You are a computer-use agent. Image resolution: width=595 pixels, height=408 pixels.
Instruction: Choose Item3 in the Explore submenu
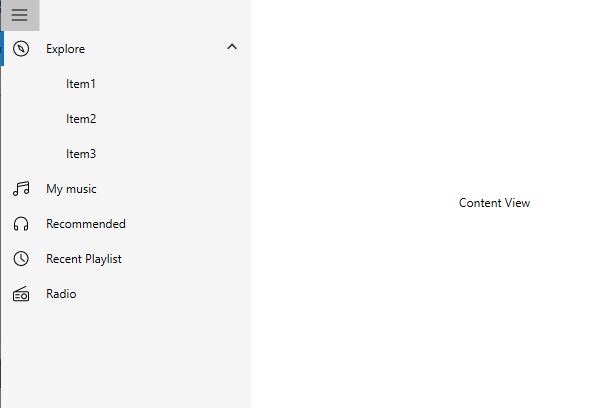pyautogui.click(x=81, y=154)
